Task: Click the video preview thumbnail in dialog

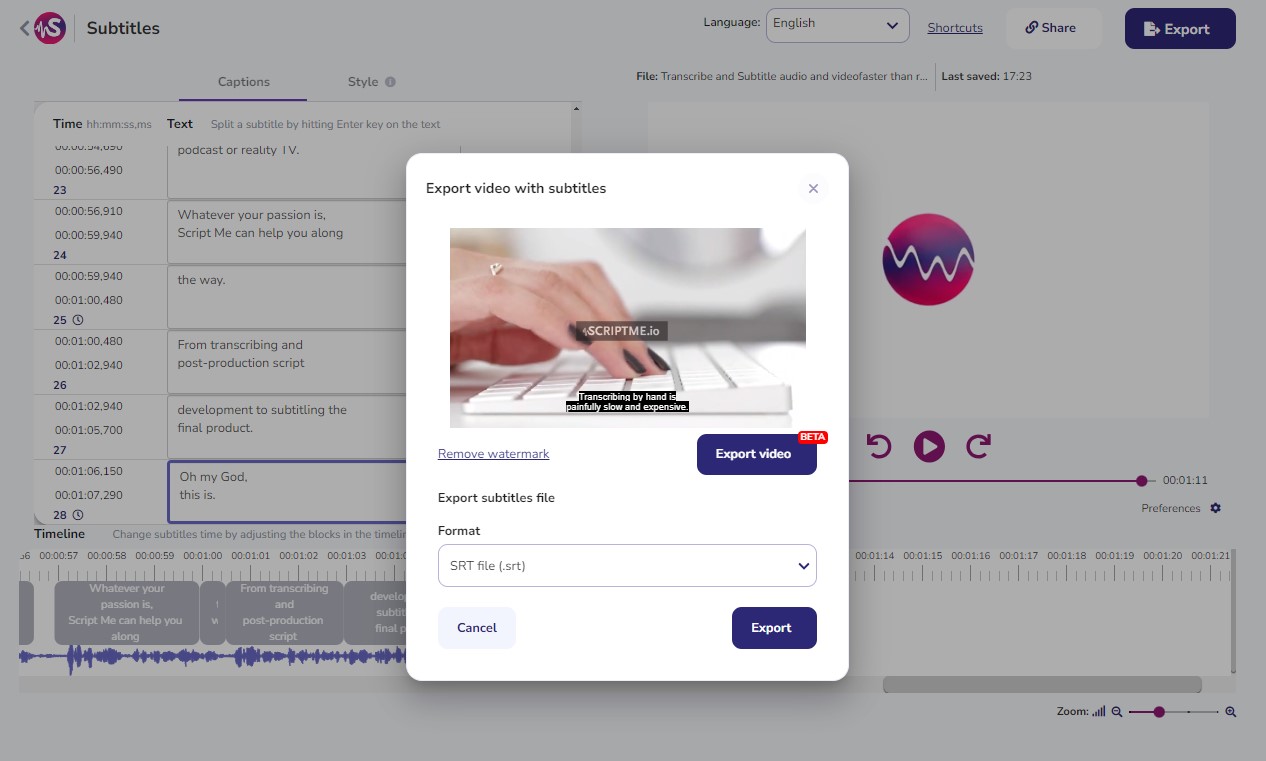Action: [x=627, y=328]
